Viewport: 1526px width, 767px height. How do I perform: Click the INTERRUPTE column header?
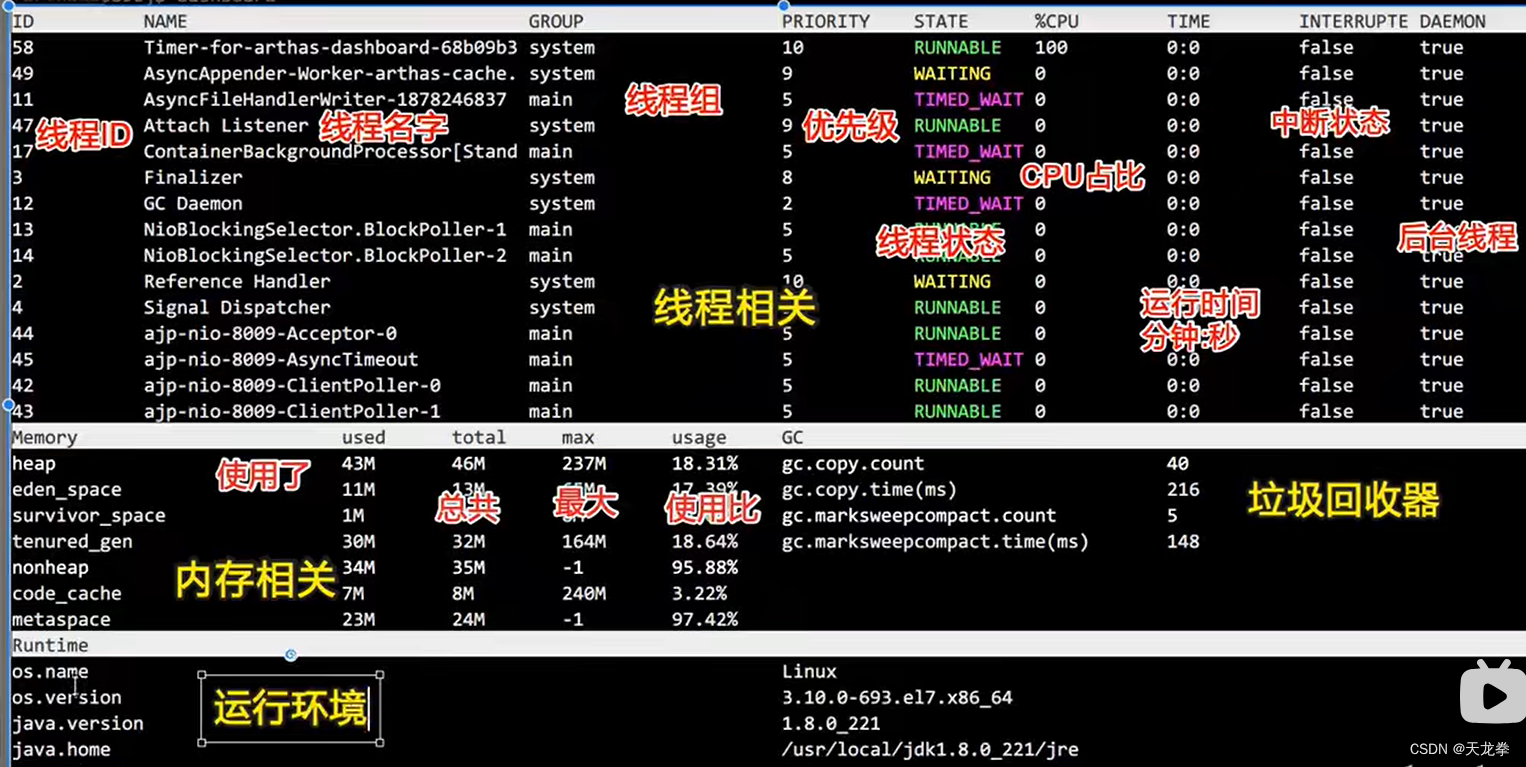click(1353, 21)
